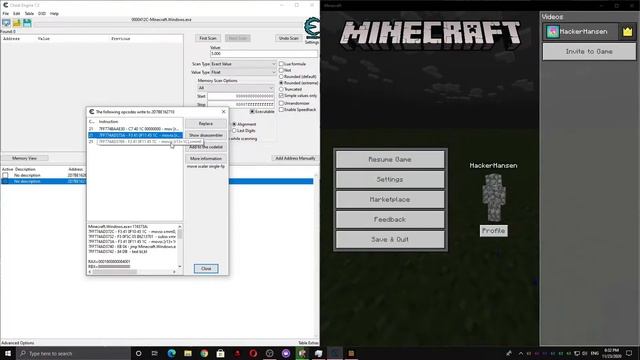Click the Replace button in opcodes dialog

(206, 124)
